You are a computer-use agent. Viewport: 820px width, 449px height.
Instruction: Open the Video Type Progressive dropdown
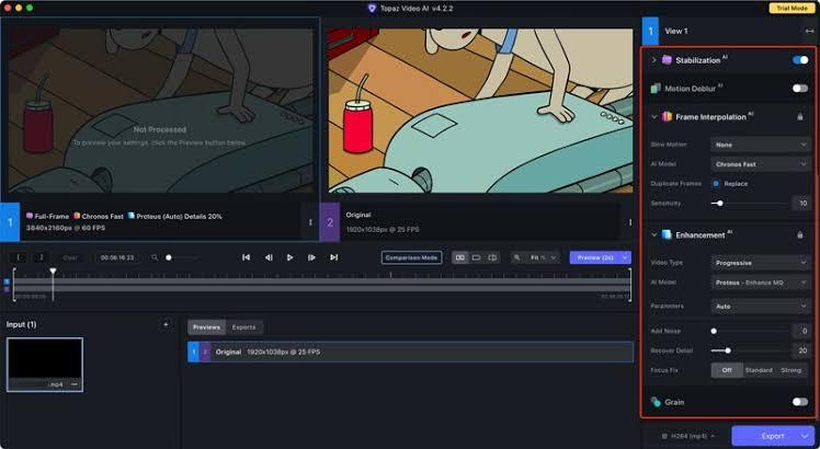point(760,263)
